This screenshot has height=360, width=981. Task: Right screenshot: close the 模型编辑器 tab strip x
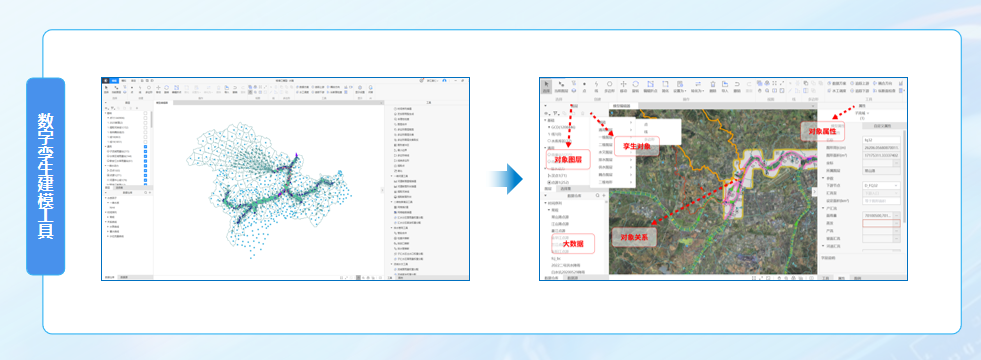(813, 106)
